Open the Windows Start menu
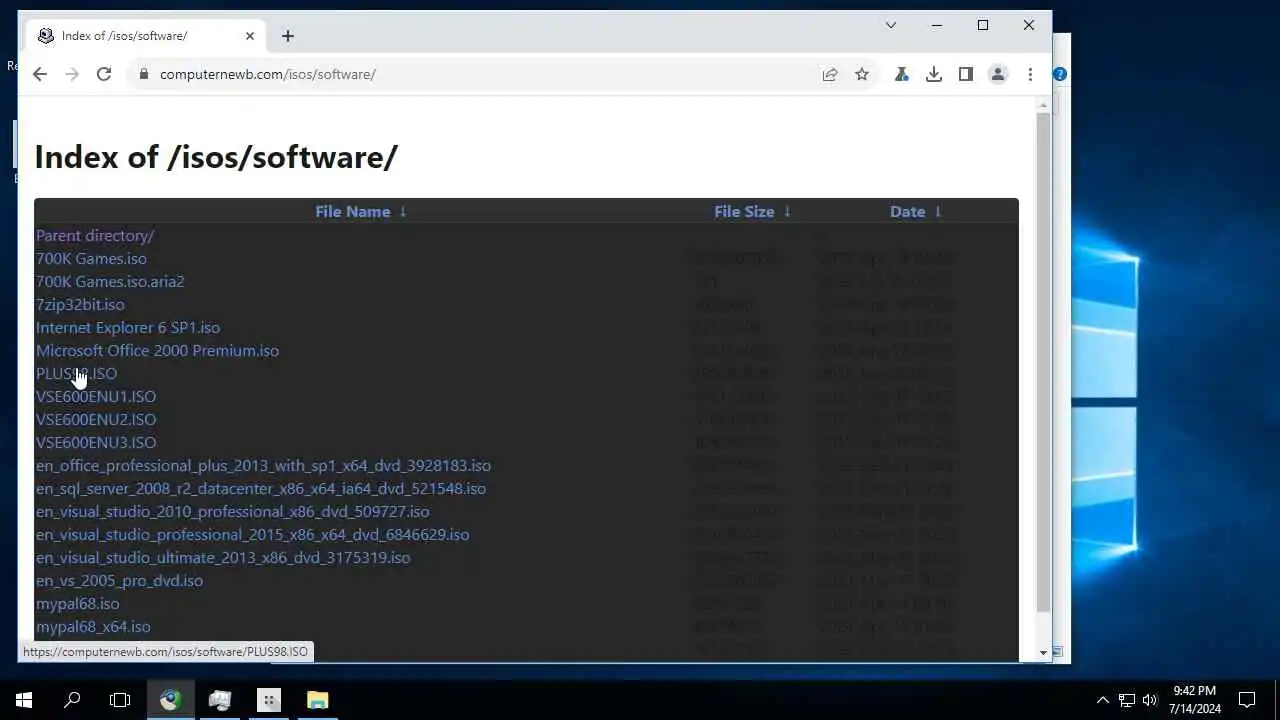 24,700
